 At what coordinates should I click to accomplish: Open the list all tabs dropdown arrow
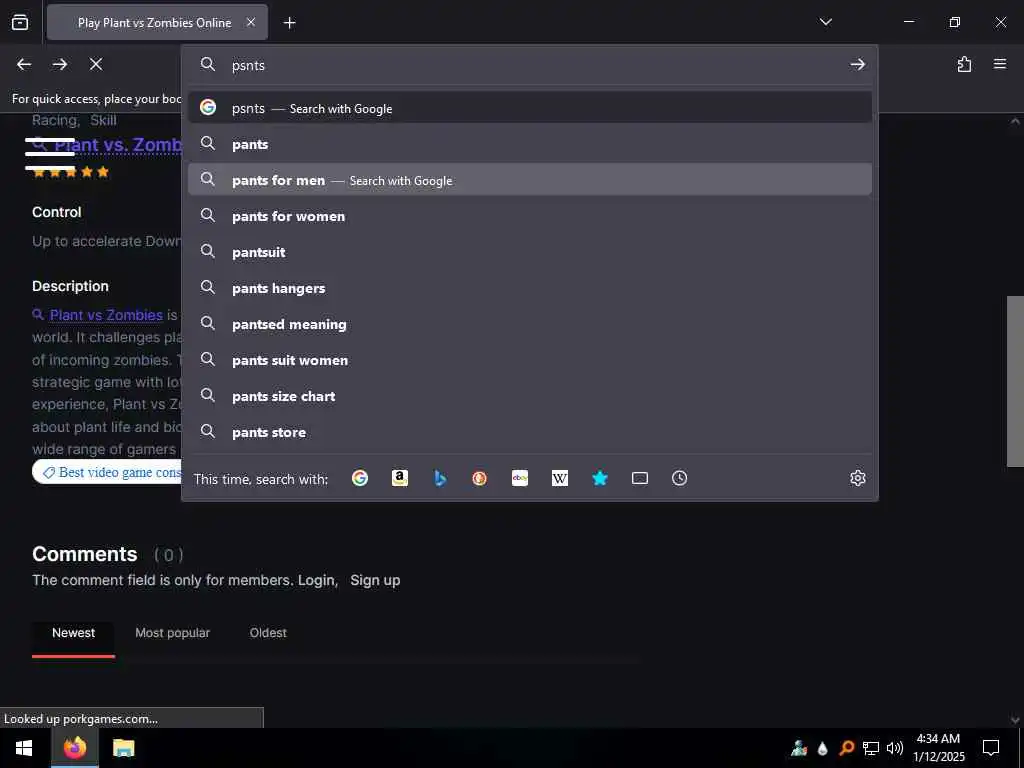825,22
